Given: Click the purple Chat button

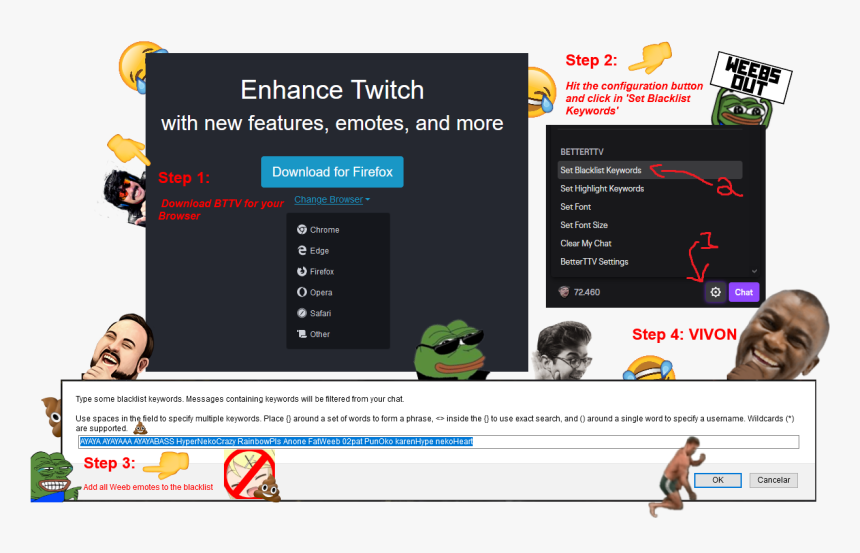Looking at the screenshot, I should tap(744, 292).
